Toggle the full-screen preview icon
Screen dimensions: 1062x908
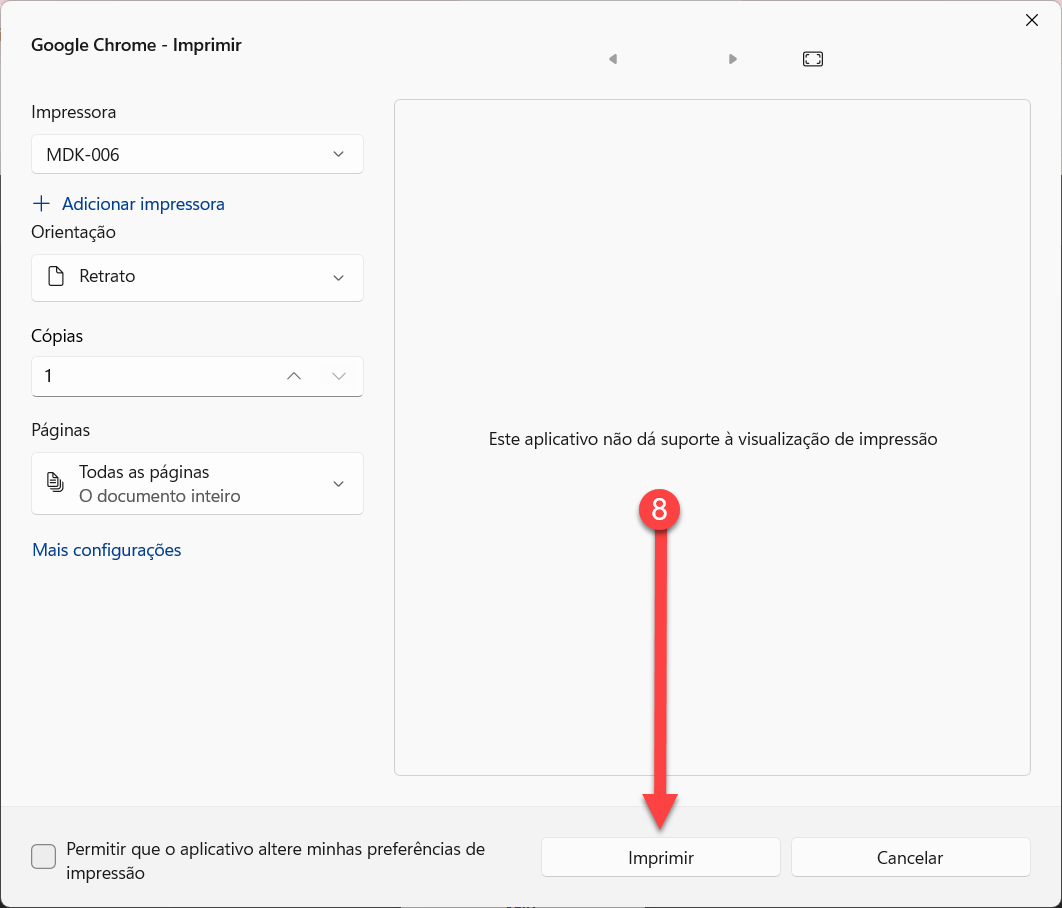[x=813, y=59]
